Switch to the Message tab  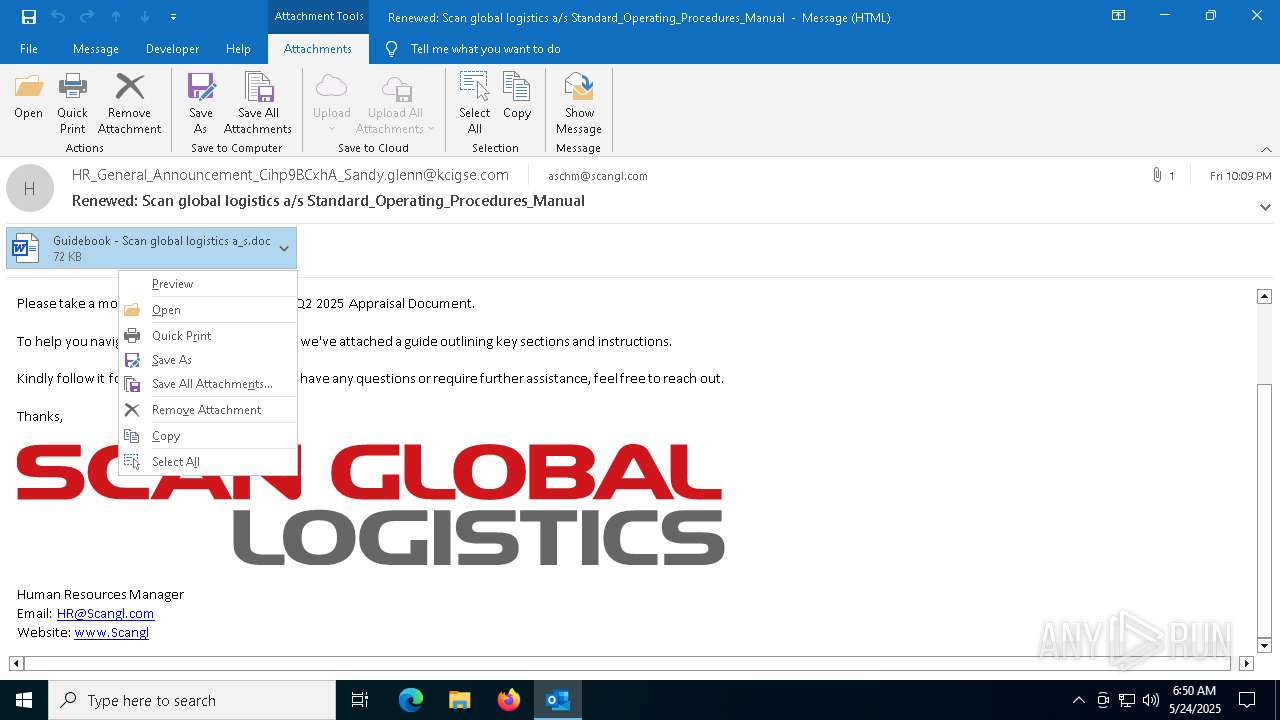[96, 49]
